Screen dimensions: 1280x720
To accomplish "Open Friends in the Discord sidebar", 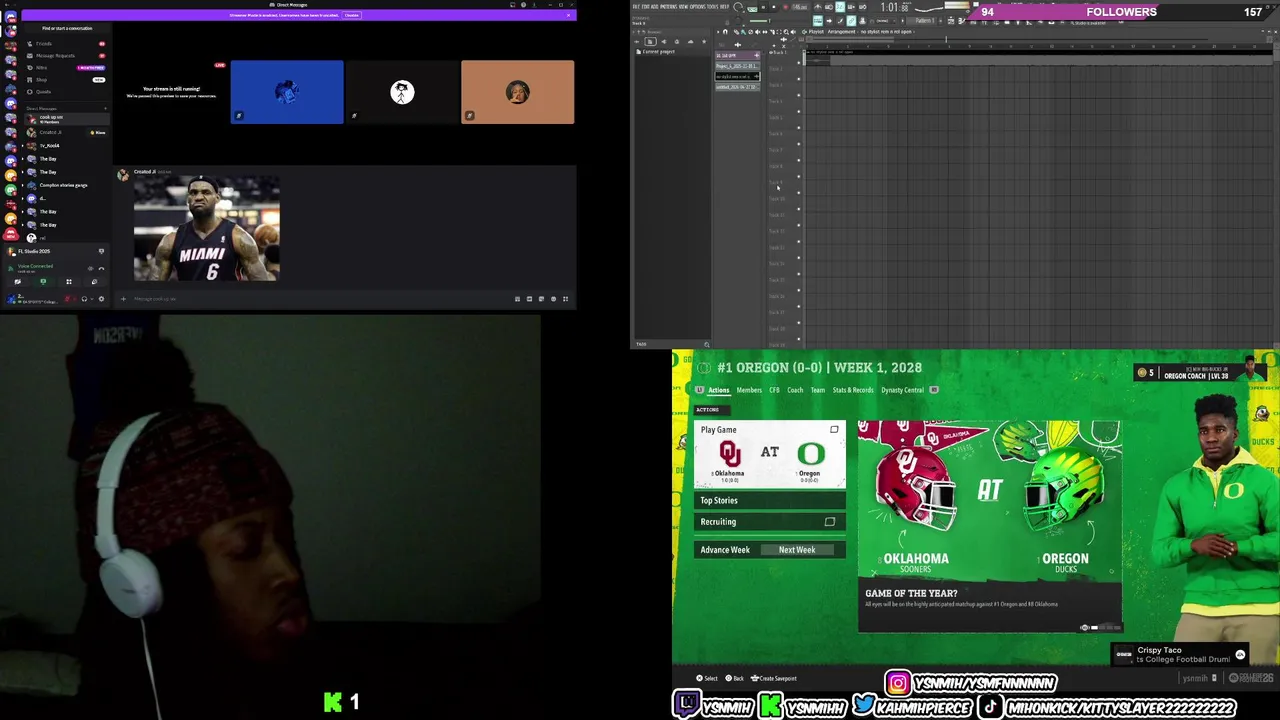I will [67, 44].
